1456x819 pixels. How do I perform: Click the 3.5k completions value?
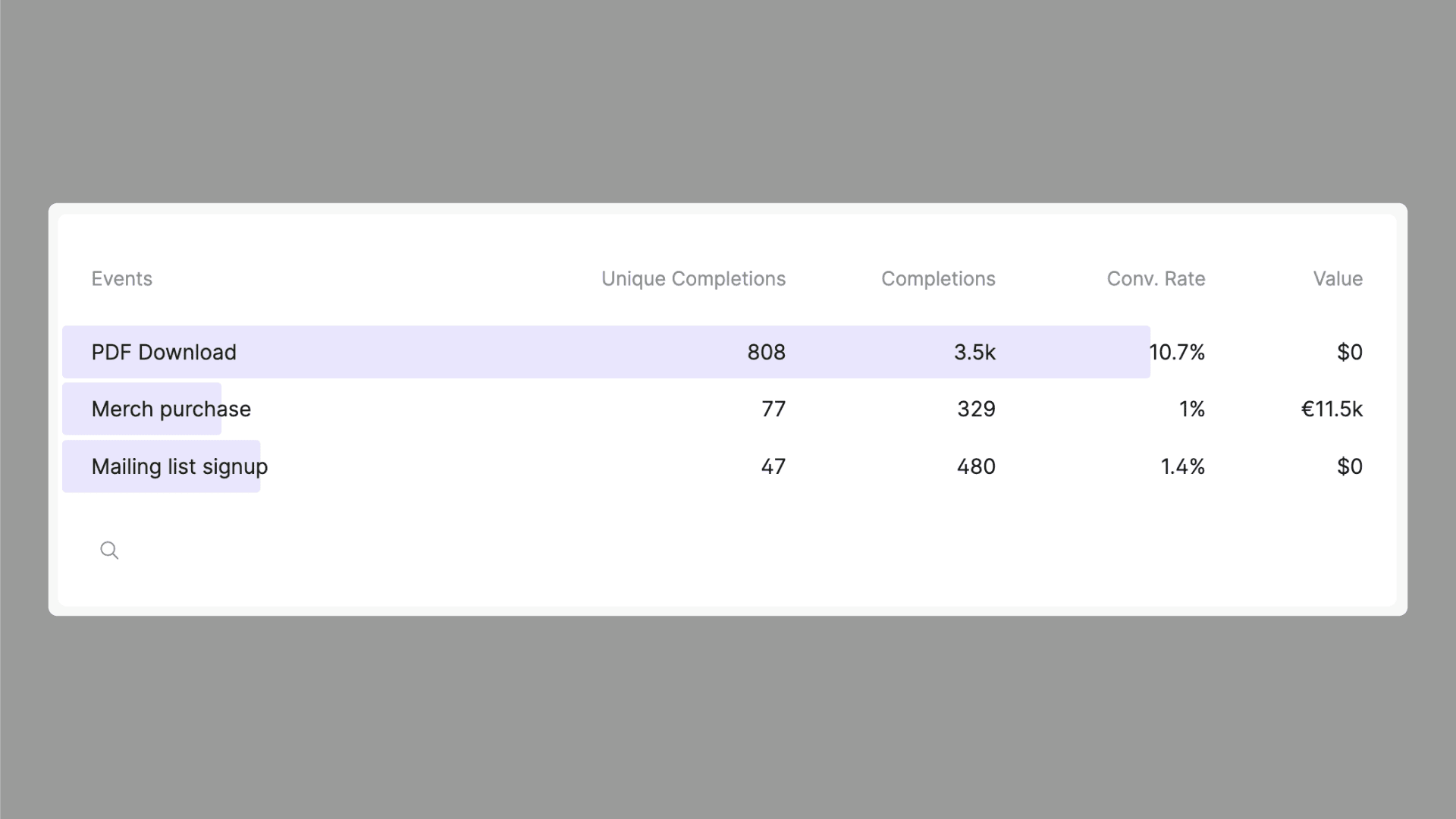(x=974, y=352)
